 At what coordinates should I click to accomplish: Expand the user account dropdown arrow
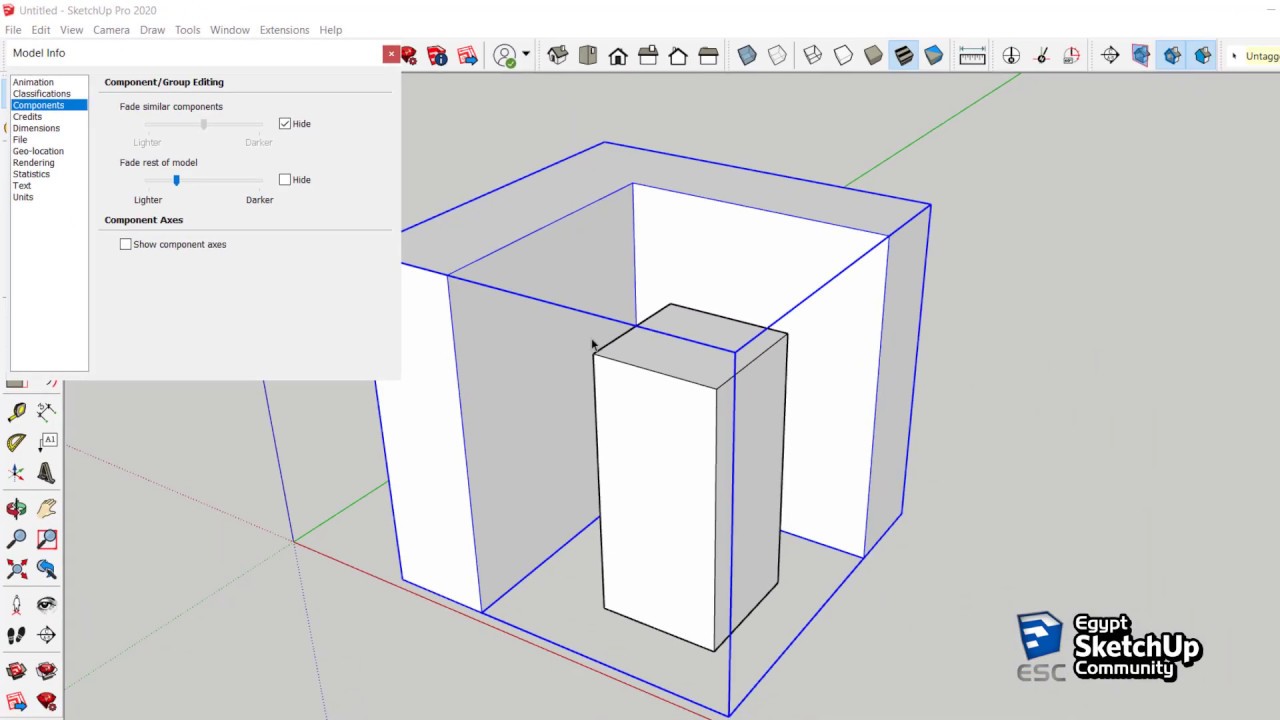526,55
